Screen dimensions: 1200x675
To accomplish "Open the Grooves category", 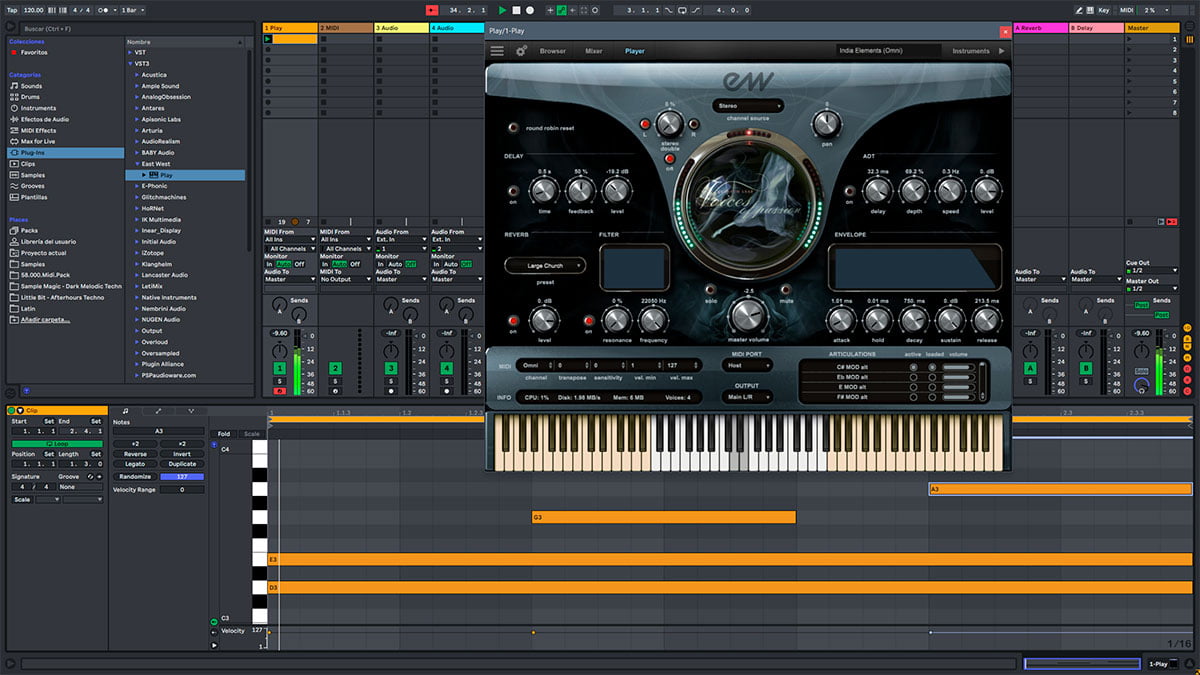I will pos(32,186).
